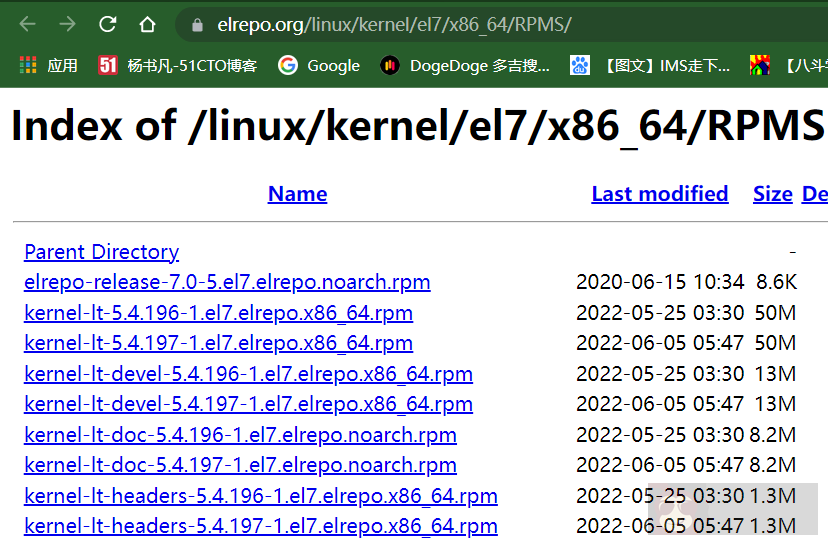Image resolution: width=828 pixels, height=540 pixels.
Task: Sort listing by the cut-off De column header
Action: [815, 194]
